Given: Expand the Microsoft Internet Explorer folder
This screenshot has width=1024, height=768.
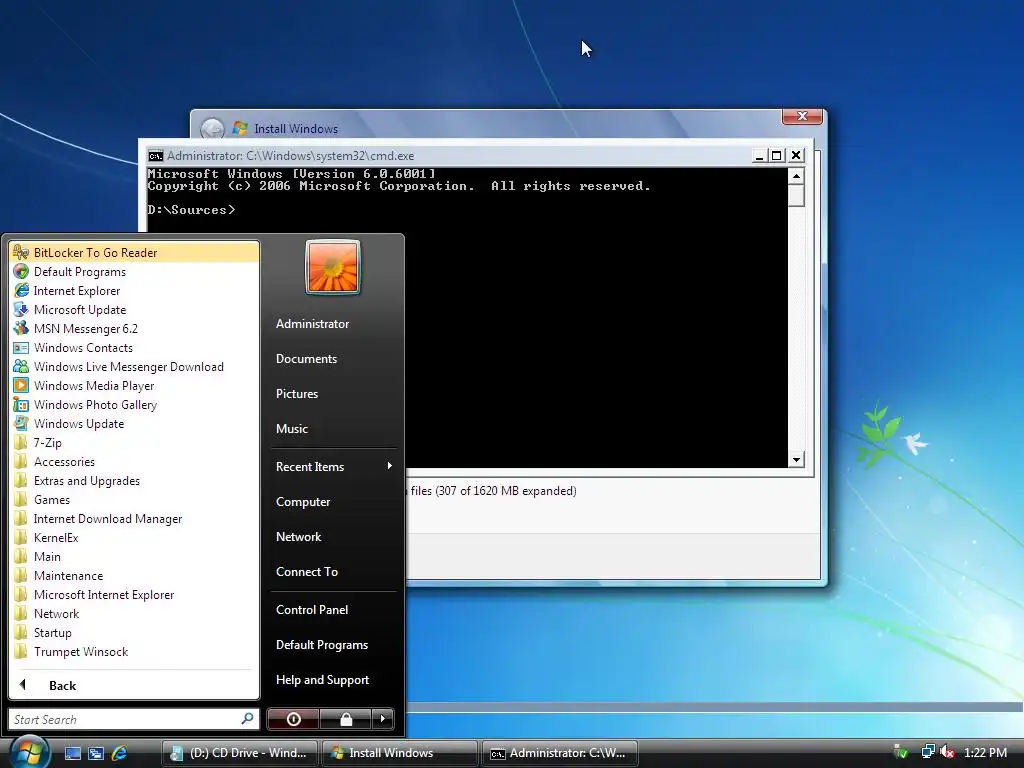Looking at the screenshot, I should click(x=134, y=594).
